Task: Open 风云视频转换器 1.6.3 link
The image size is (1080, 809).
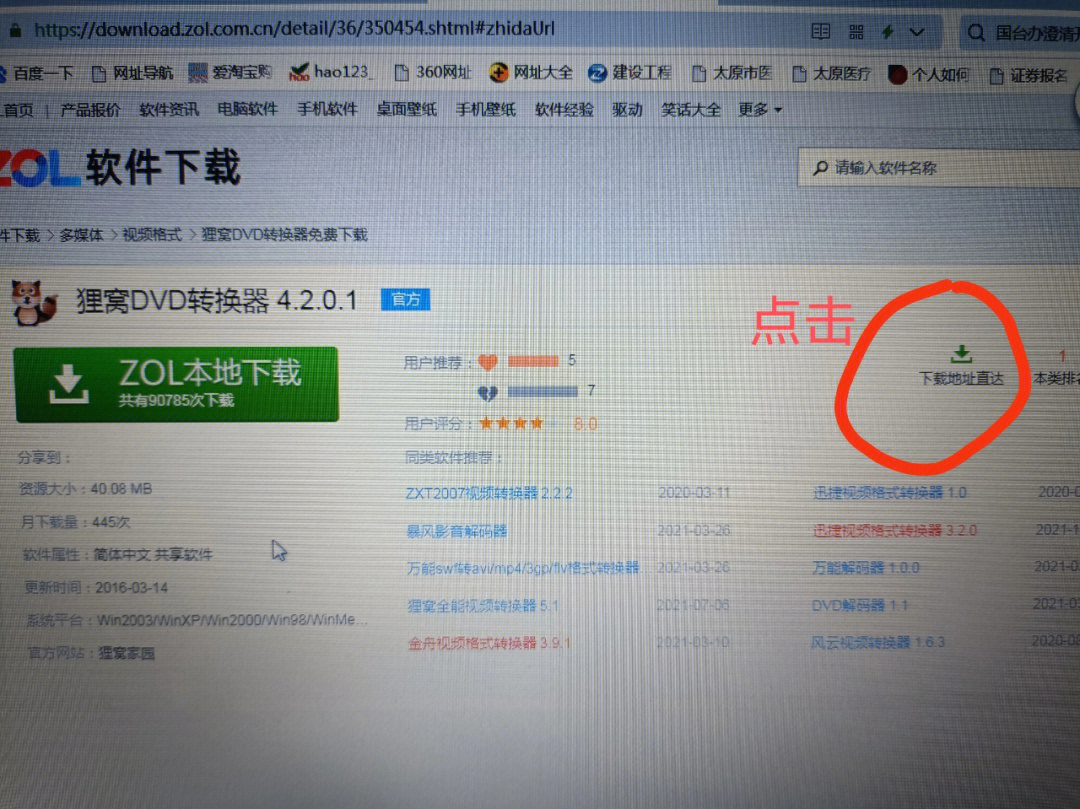Action: [x=878, y=642]
